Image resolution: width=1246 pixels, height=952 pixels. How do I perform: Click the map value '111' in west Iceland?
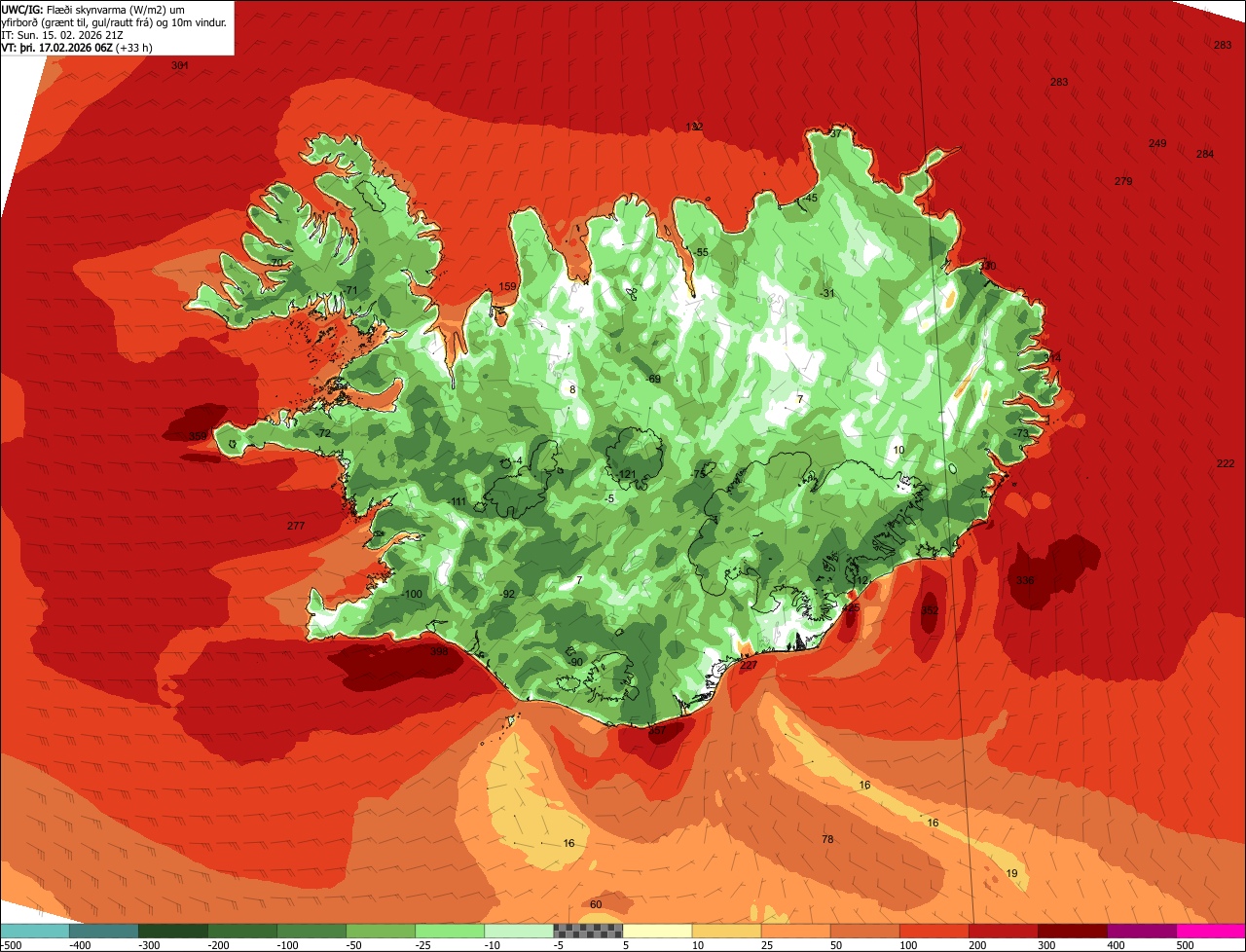click(458, 501)
